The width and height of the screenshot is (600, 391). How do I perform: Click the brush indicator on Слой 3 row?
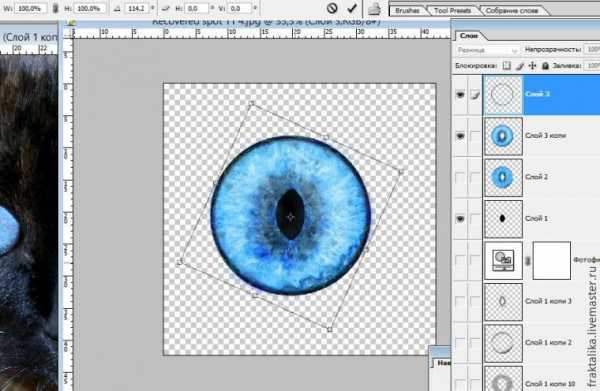tap(474, 94)
